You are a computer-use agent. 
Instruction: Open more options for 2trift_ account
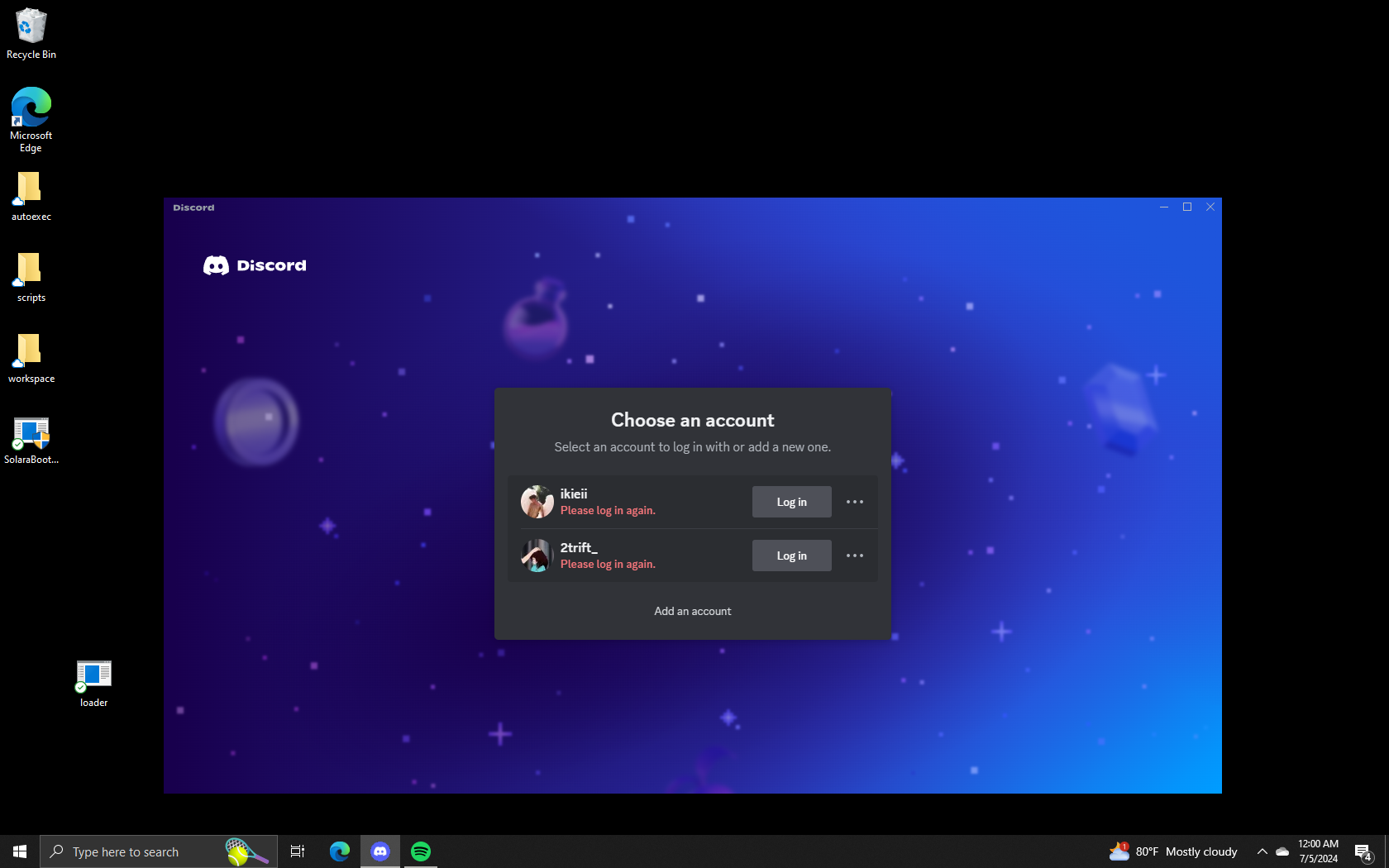coord(855,556)
